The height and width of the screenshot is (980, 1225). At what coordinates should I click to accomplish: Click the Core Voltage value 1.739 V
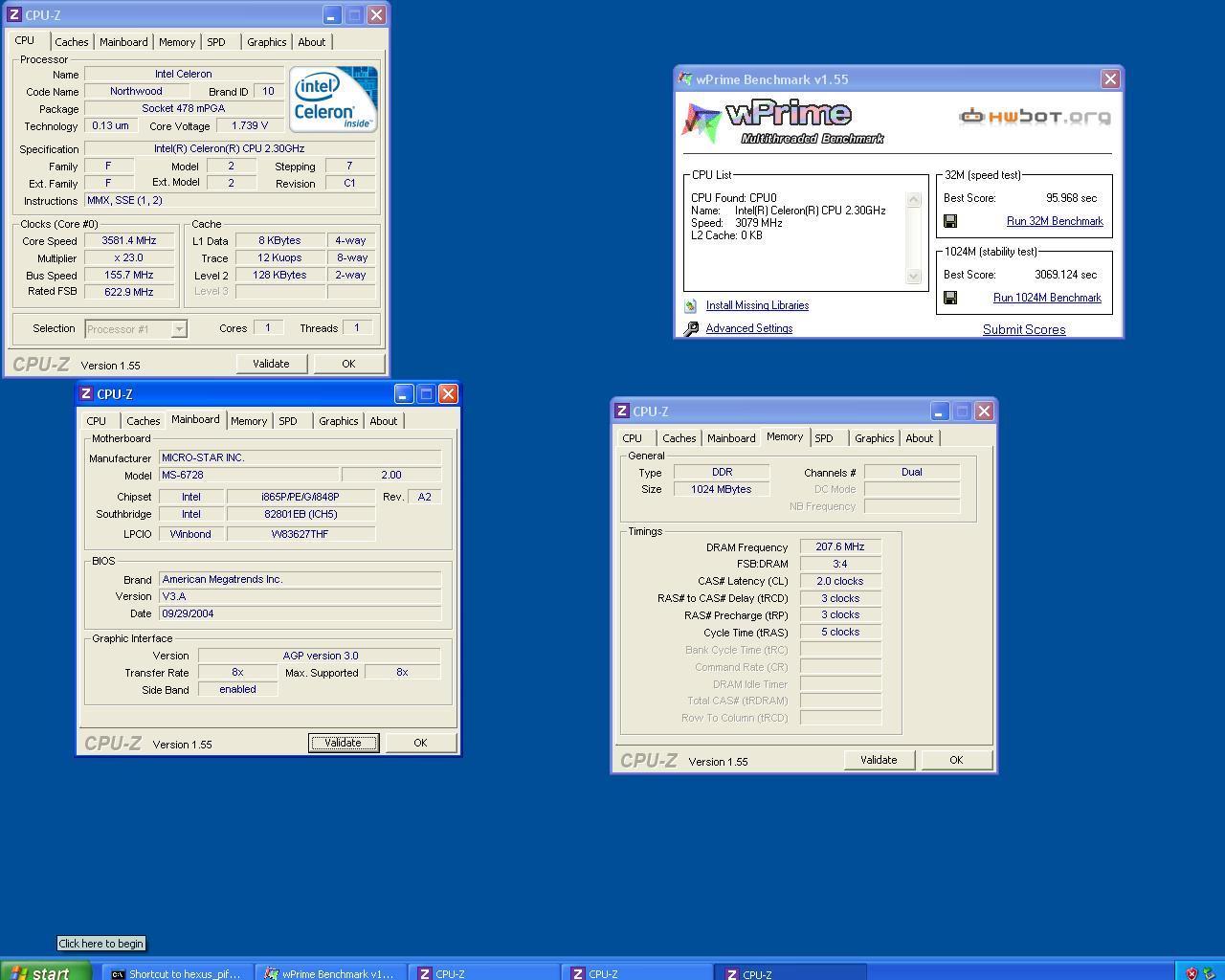250,125
